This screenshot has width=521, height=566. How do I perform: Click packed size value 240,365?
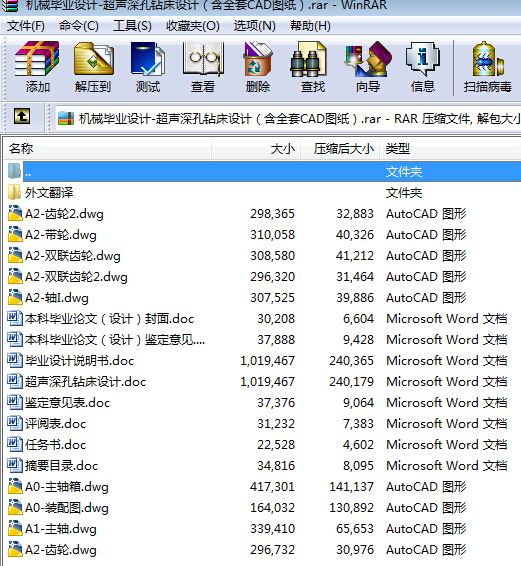[351, 360]
